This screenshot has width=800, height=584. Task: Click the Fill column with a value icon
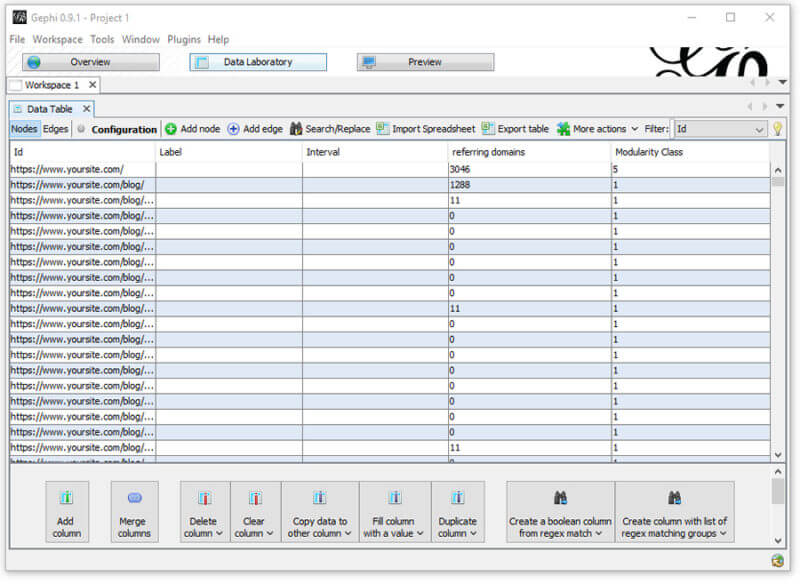395,497
